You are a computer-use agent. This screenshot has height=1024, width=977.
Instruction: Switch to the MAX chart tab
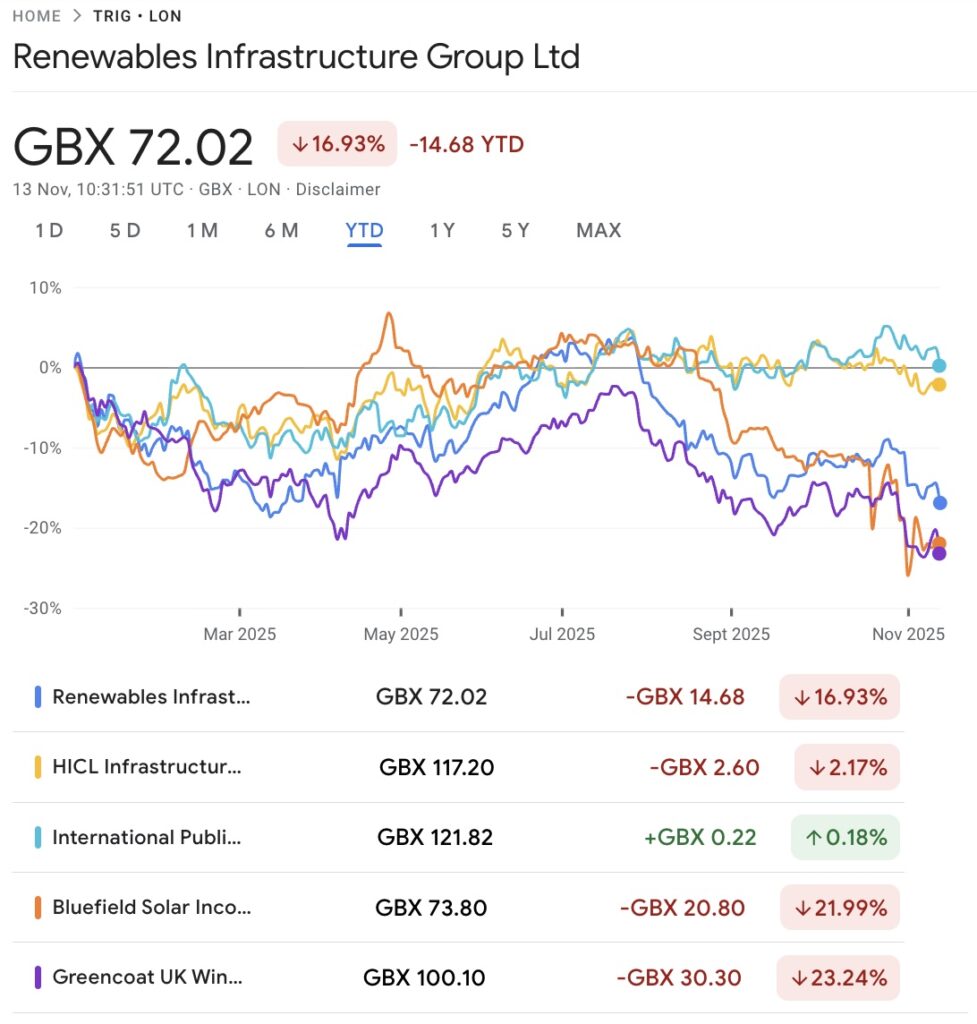pyautogui.click(x=597, y=230)
